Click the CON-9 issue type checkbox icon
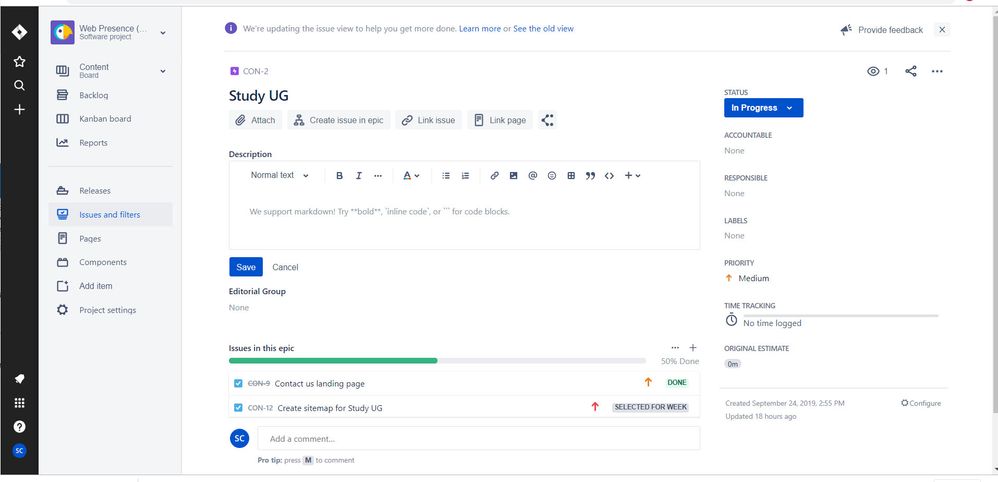The image size is (998, 482). (x=238, y=383)
